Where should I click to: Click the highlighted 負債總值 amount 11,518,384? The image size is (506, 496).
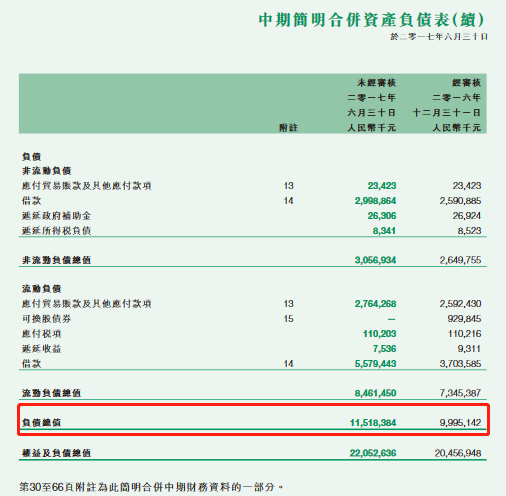point(373,423)
